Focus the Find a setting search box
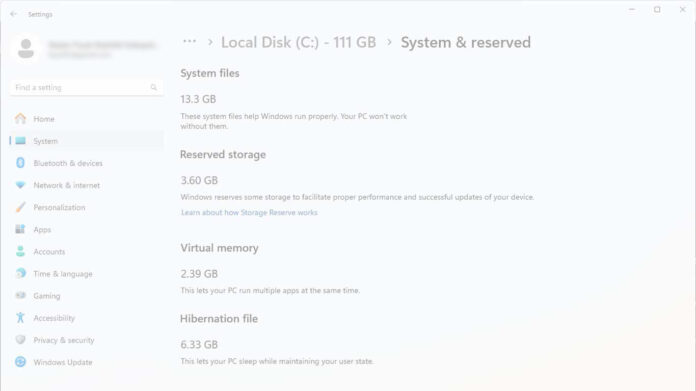The image size is (696, 391). tap(86, 87)
